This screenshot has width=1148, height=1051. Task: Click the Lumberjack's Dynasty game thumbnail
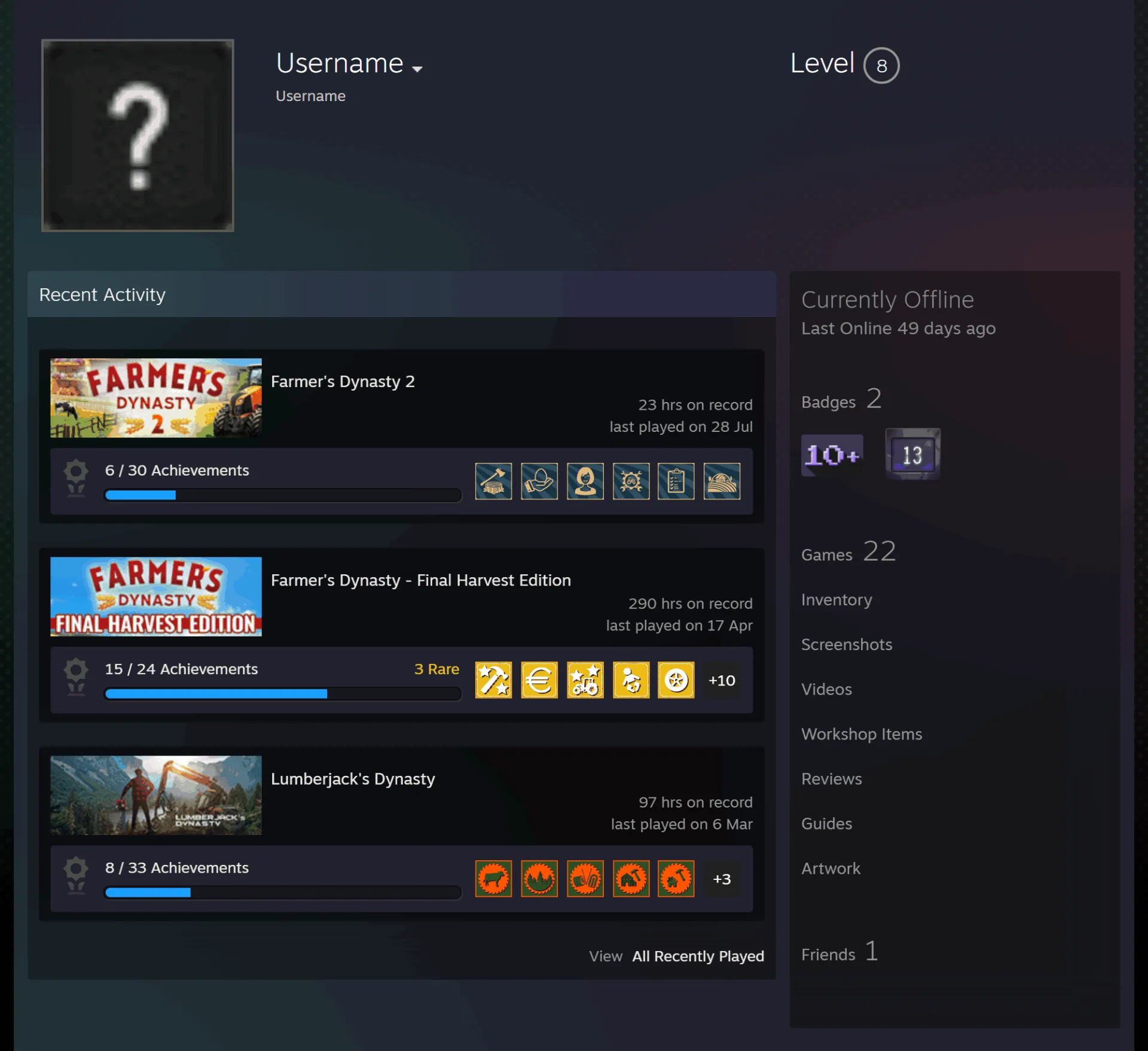(156, 795)
